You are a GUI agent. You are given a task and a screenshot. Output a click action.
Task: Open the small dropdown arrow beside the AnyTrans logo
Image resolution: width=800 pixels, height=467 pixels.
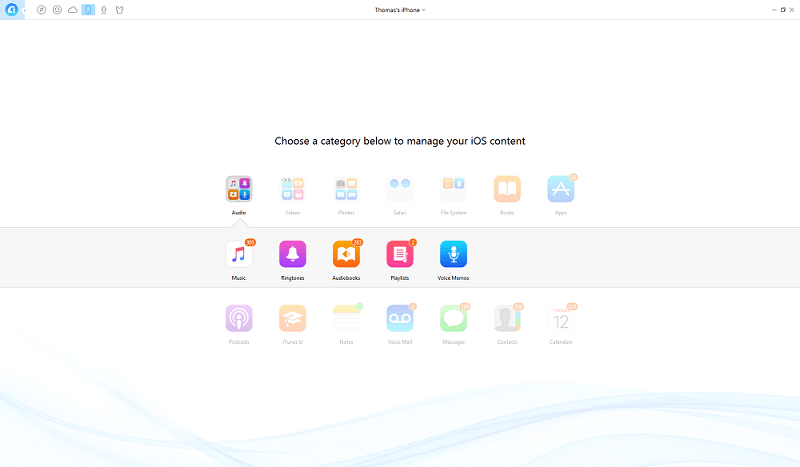(24, 11)
